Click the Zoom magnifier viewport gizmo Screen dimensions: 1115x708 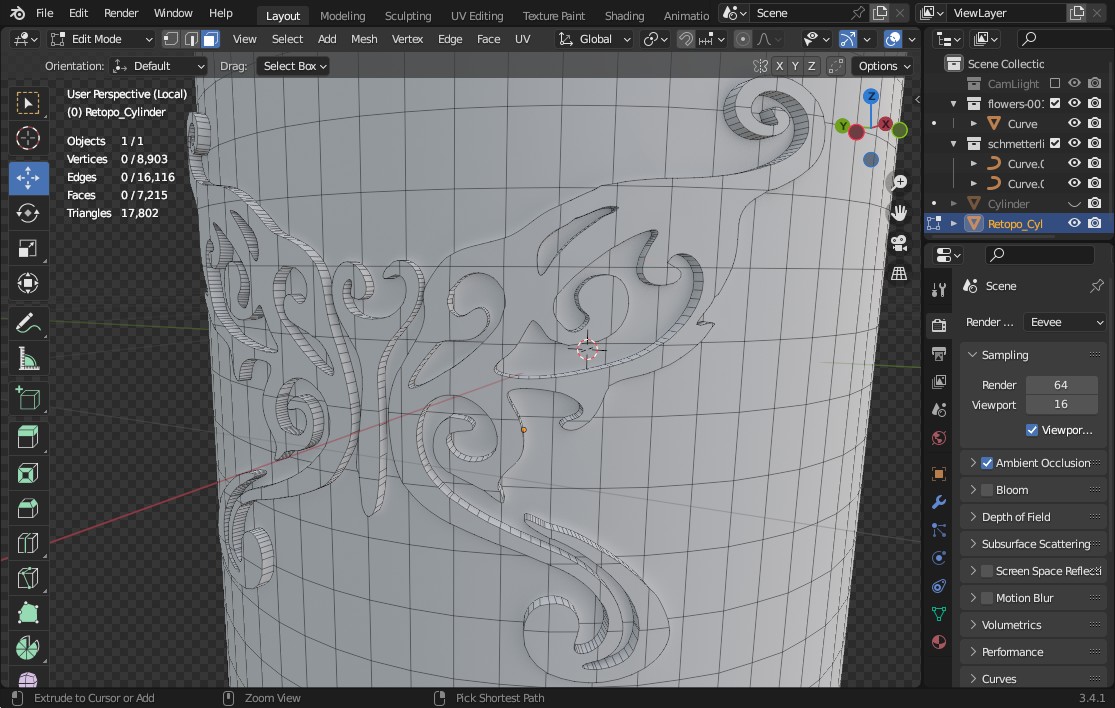pyautogui.click(x=899, y=182)
